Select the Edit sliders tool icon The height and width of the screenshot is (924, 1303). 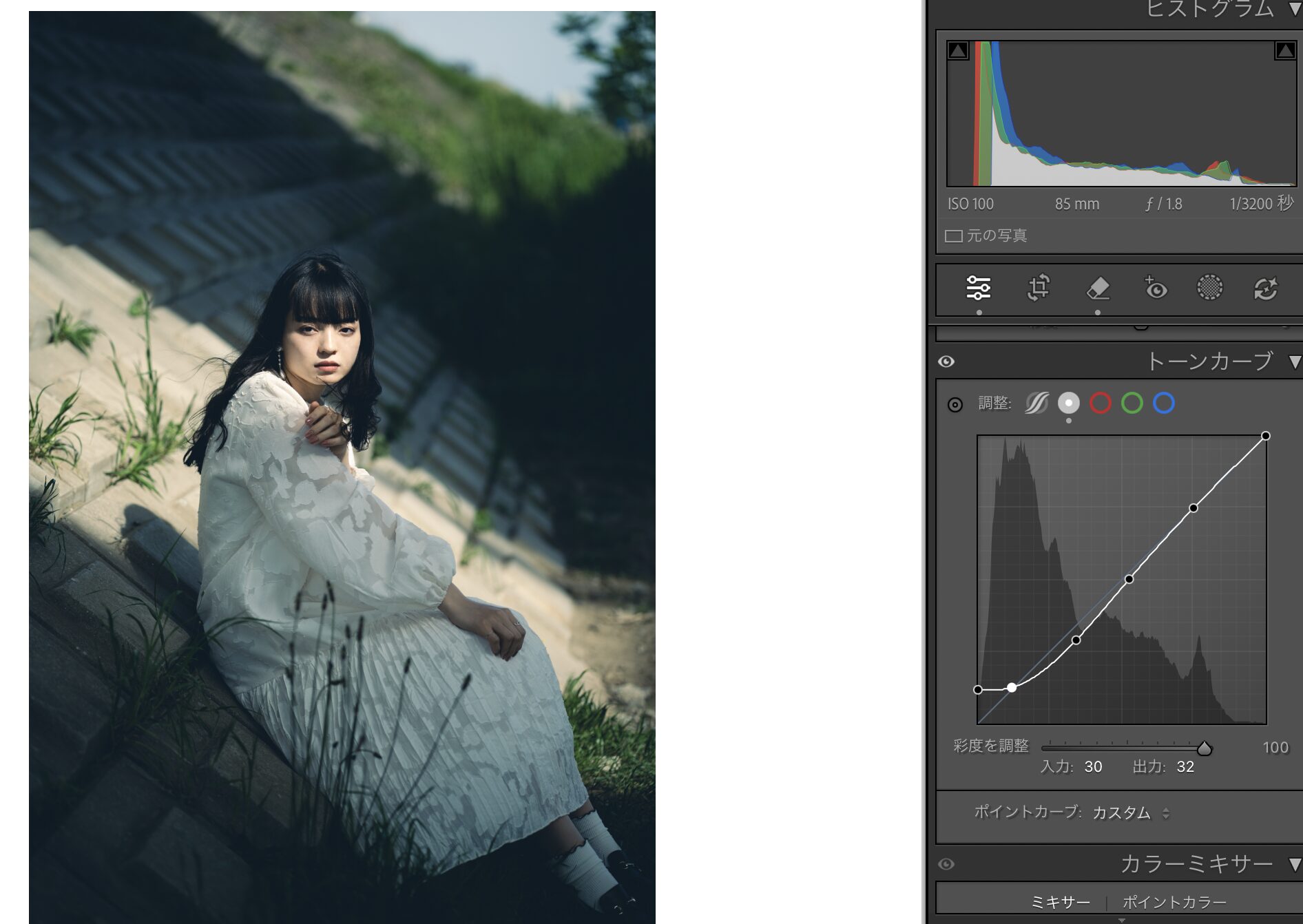(978, 288)
